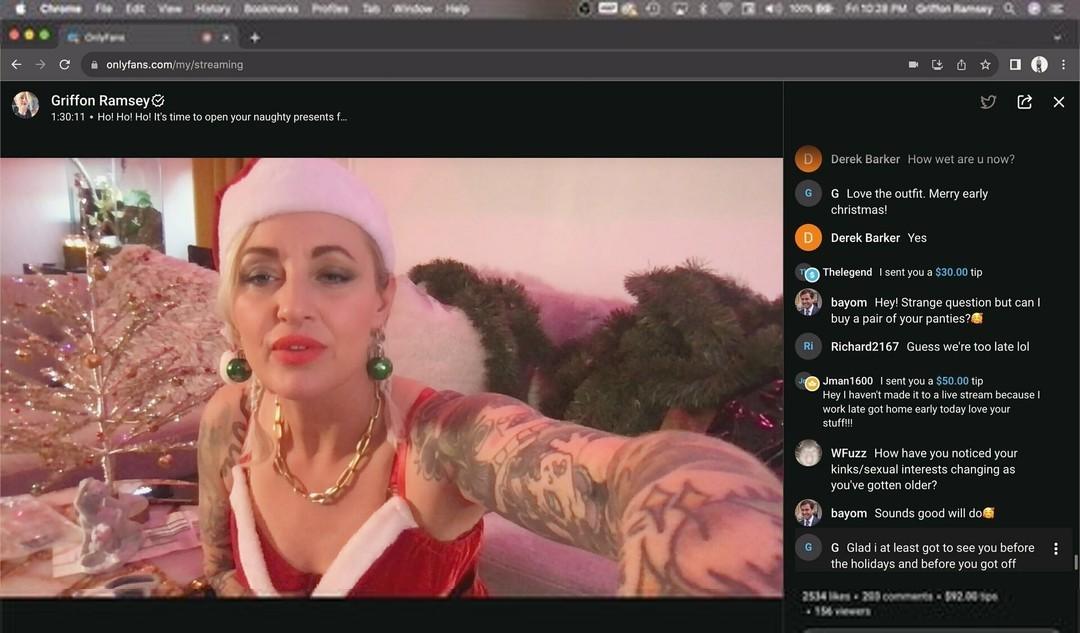Image resolution: width=1080 pixels, height=633 pixels.
Task: Click the install app icon in address bar
Action: coord(937,65)
